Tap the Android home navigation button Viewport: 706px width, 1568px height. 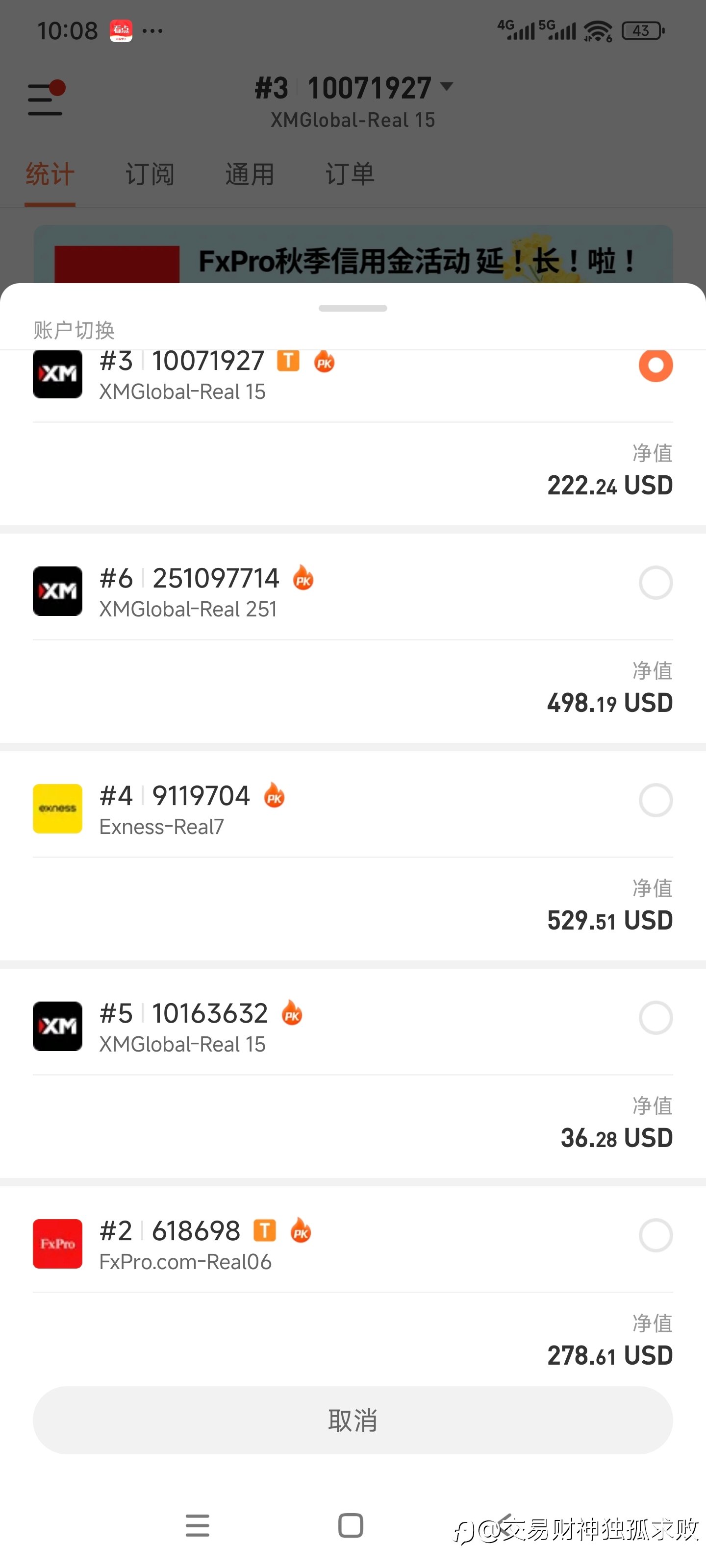click(350, 1525)
